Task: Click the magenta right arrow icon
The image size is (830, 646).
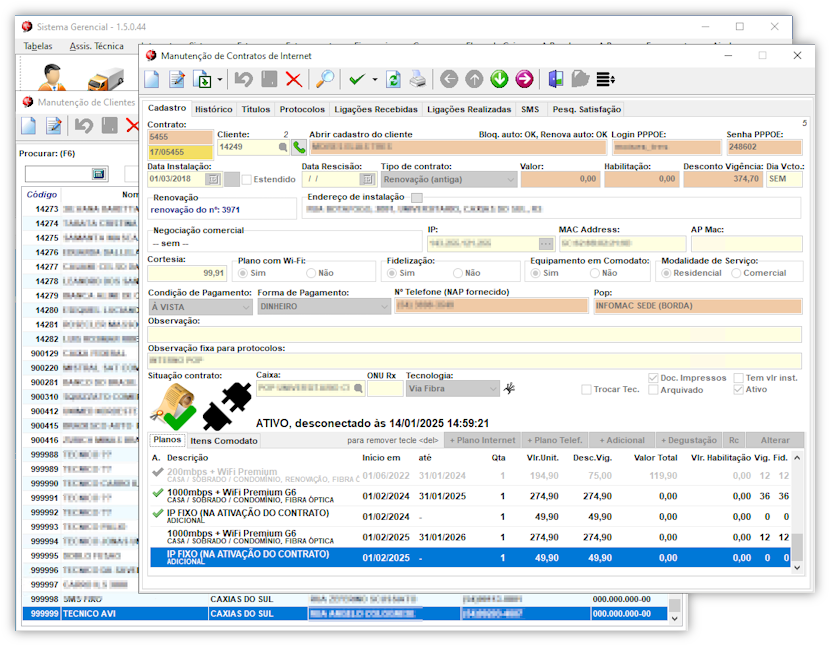Action: [x=524, y=80]
